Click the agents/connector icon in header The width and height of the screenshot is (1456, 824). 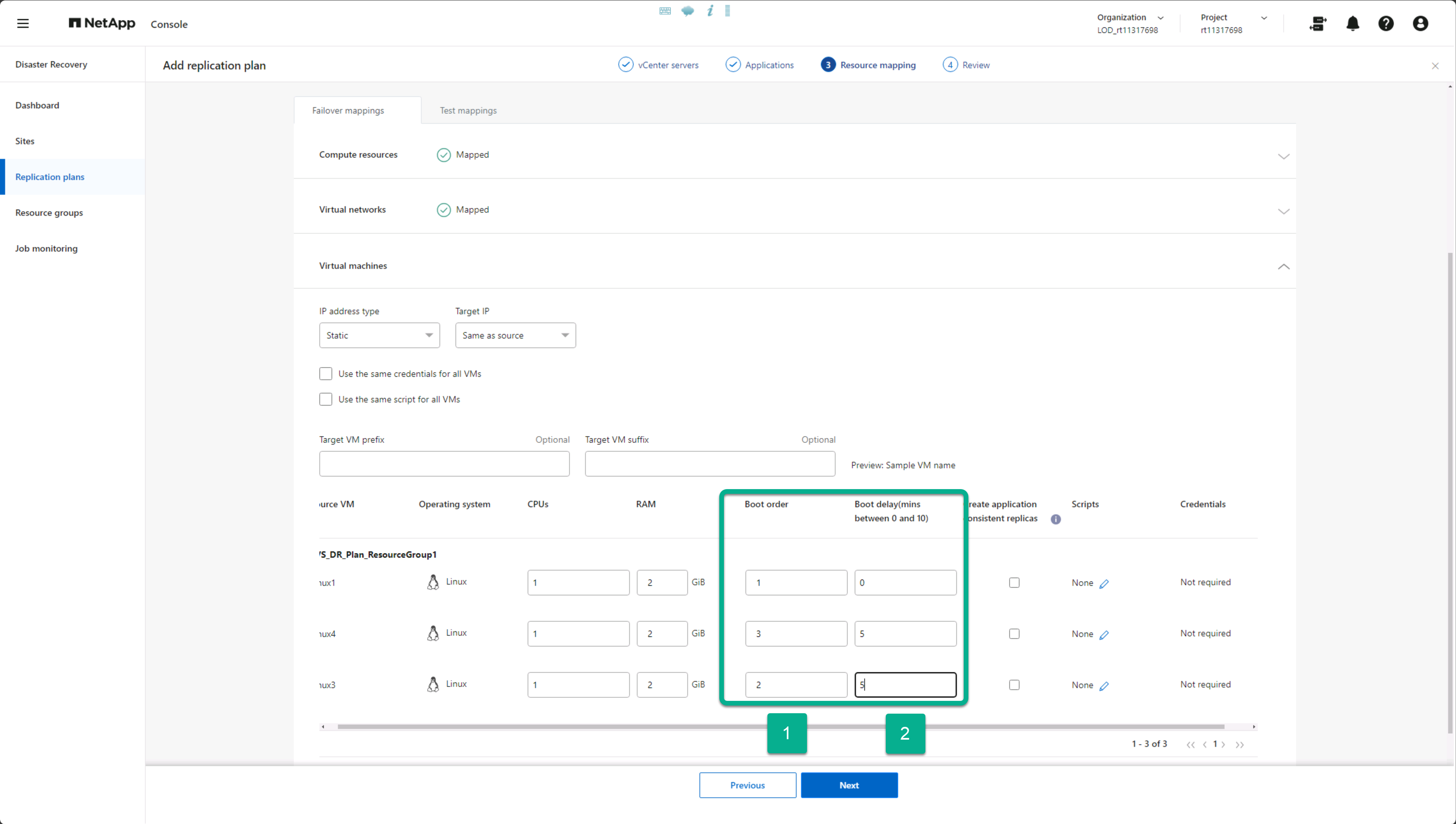coord(1318,24)
